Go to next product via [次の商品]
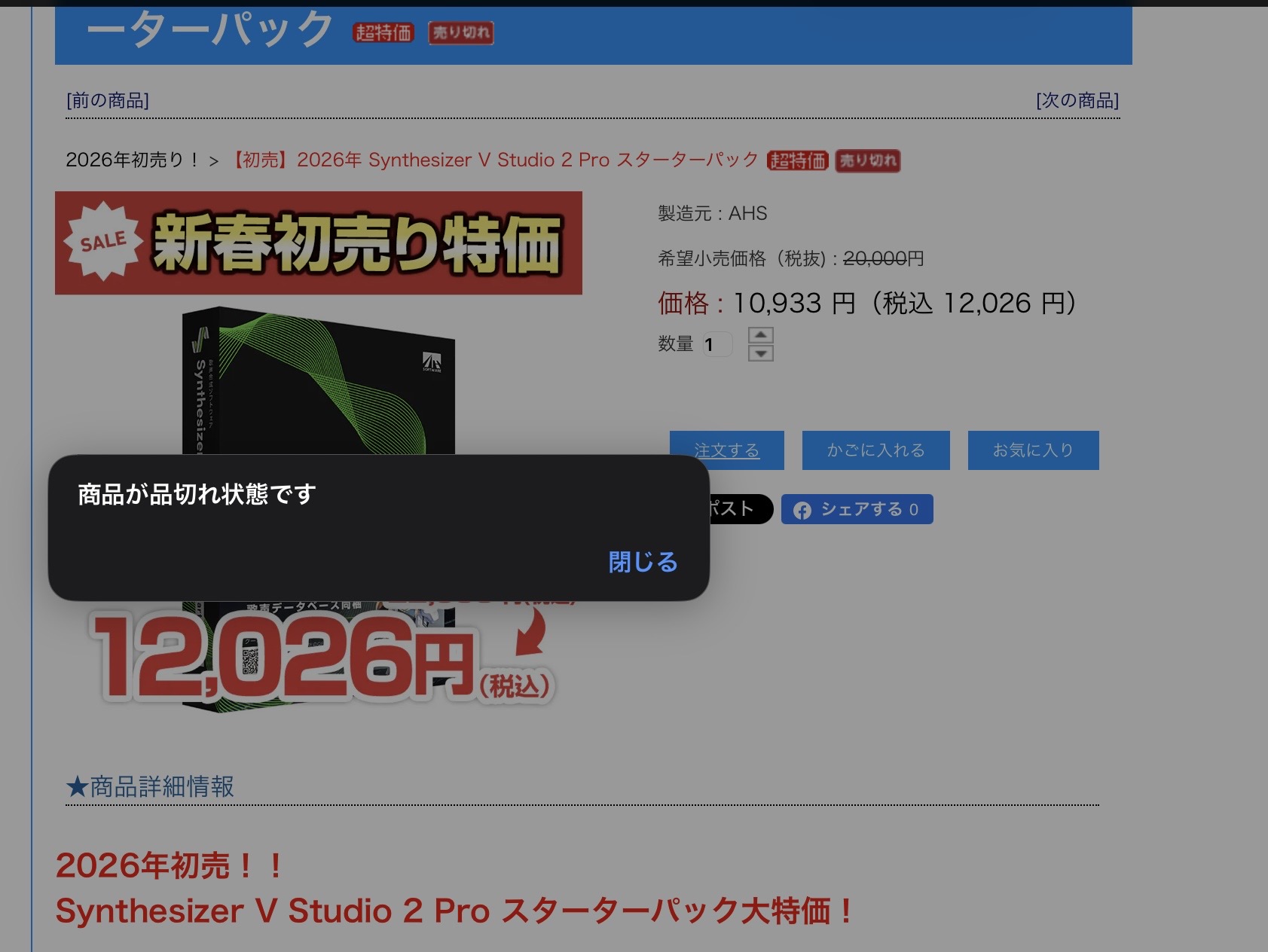This screenshot has height=952, width=1268. (x=1077, y=100)
